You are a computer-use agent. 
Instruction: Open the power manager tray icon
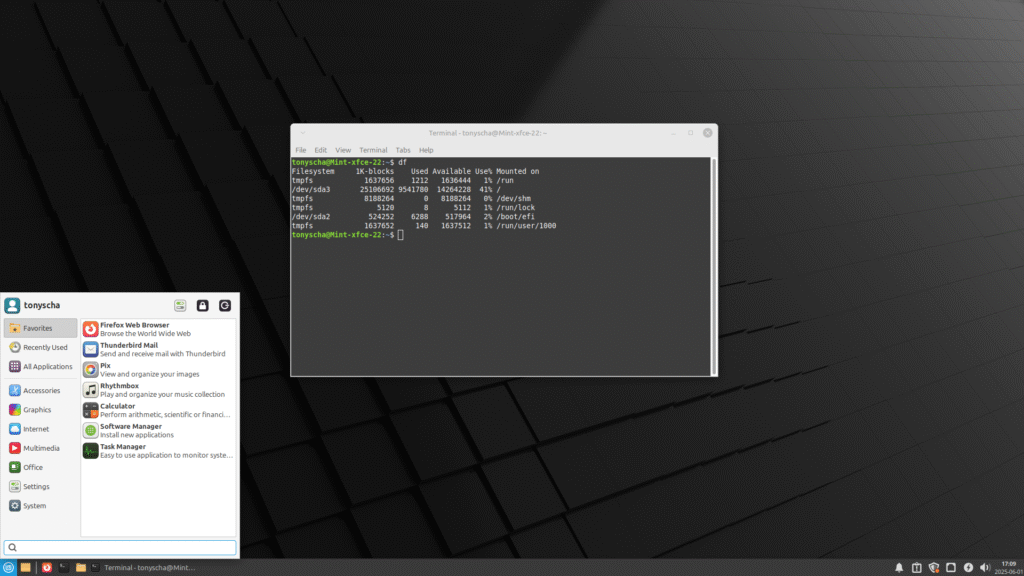[968, 568]
